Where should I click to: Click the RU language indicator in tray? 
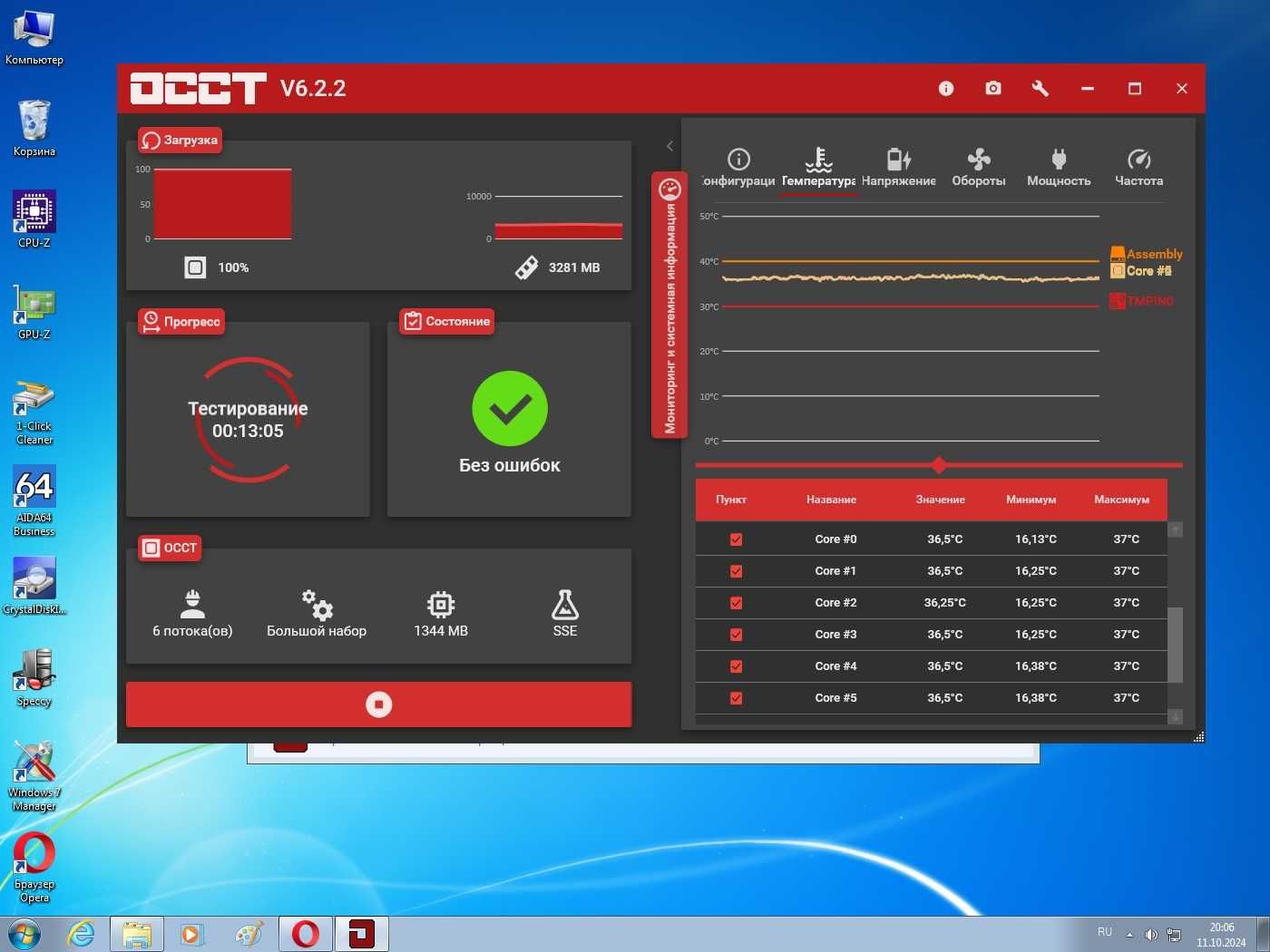pos(1104,932)
